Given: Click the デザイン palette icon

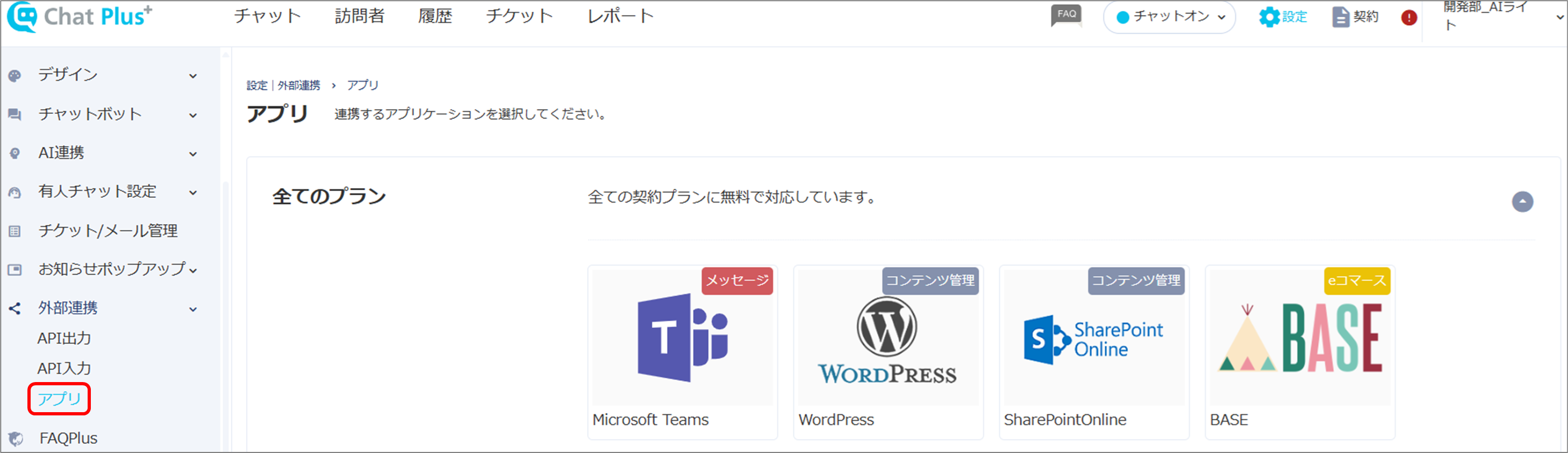Looking at the screenshot, I should click(x=15, y=75).
